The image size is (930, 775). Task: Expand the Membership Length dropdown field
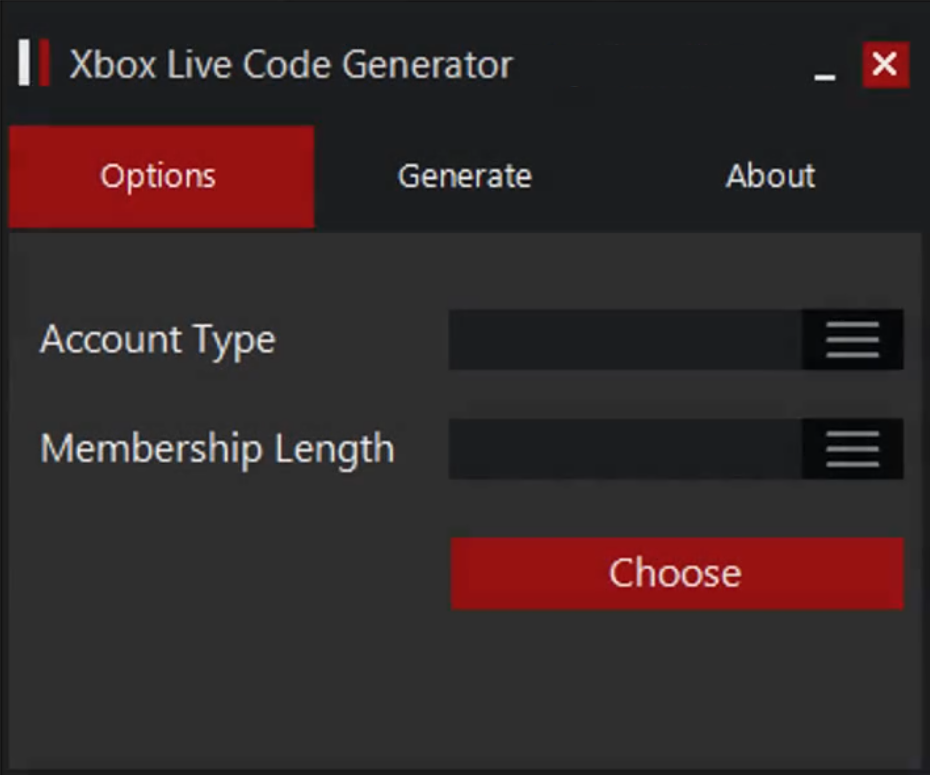coord(625,449)
